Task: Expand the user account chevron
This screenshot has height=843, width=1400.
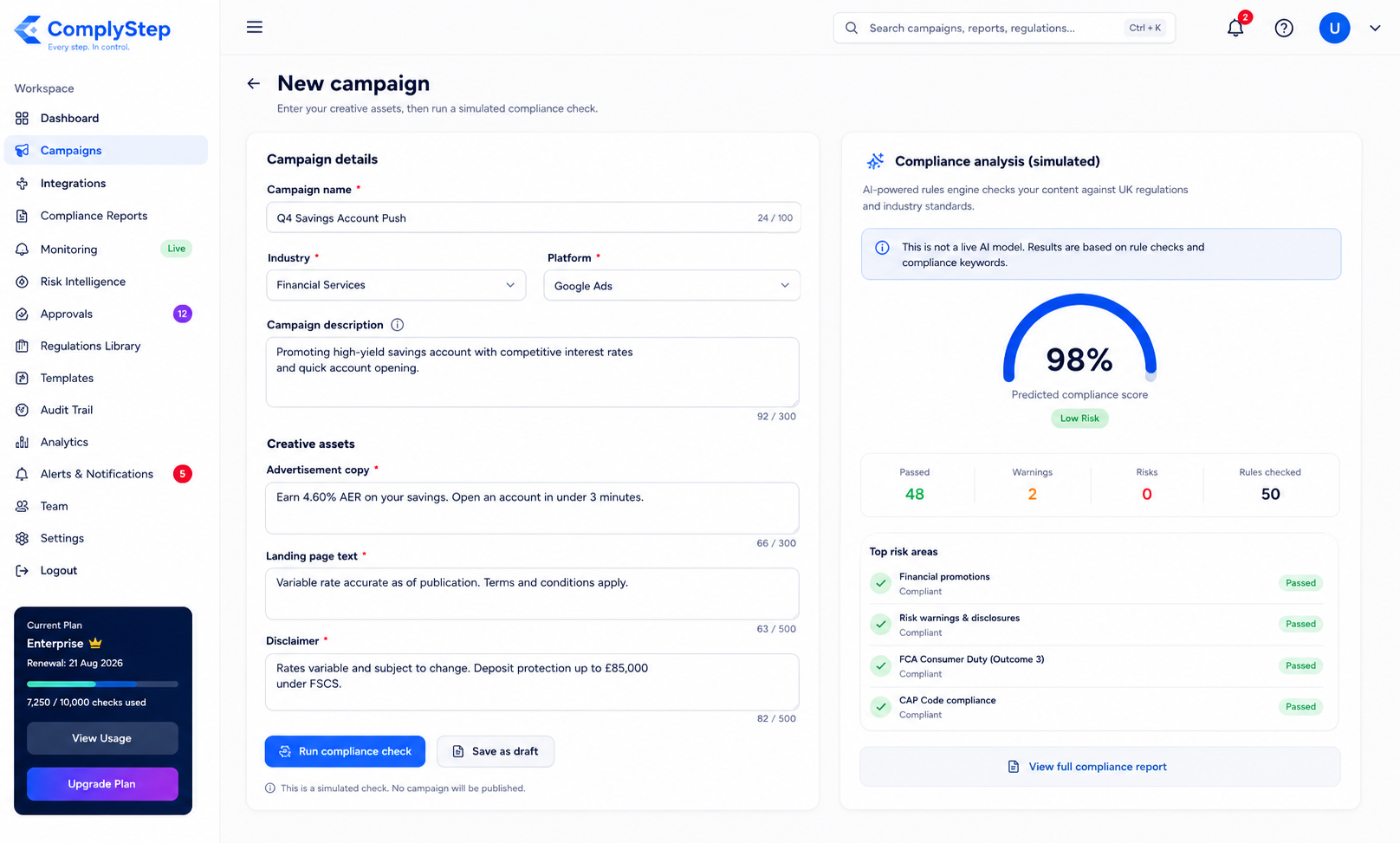Action: [x=1375, y=28]
